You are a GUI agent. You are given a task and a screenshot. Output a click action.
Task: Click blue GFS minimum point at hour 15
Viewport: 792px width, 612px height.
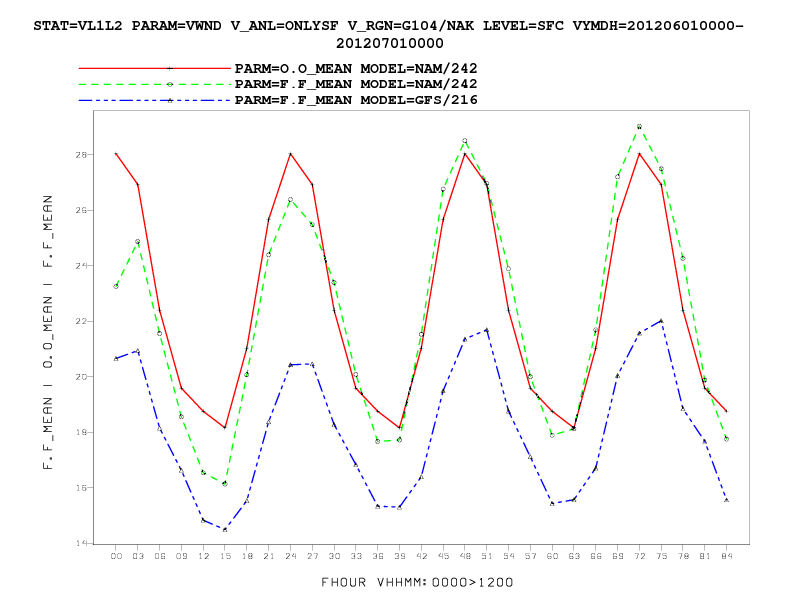pyautogui.click(x=225, y=530)
